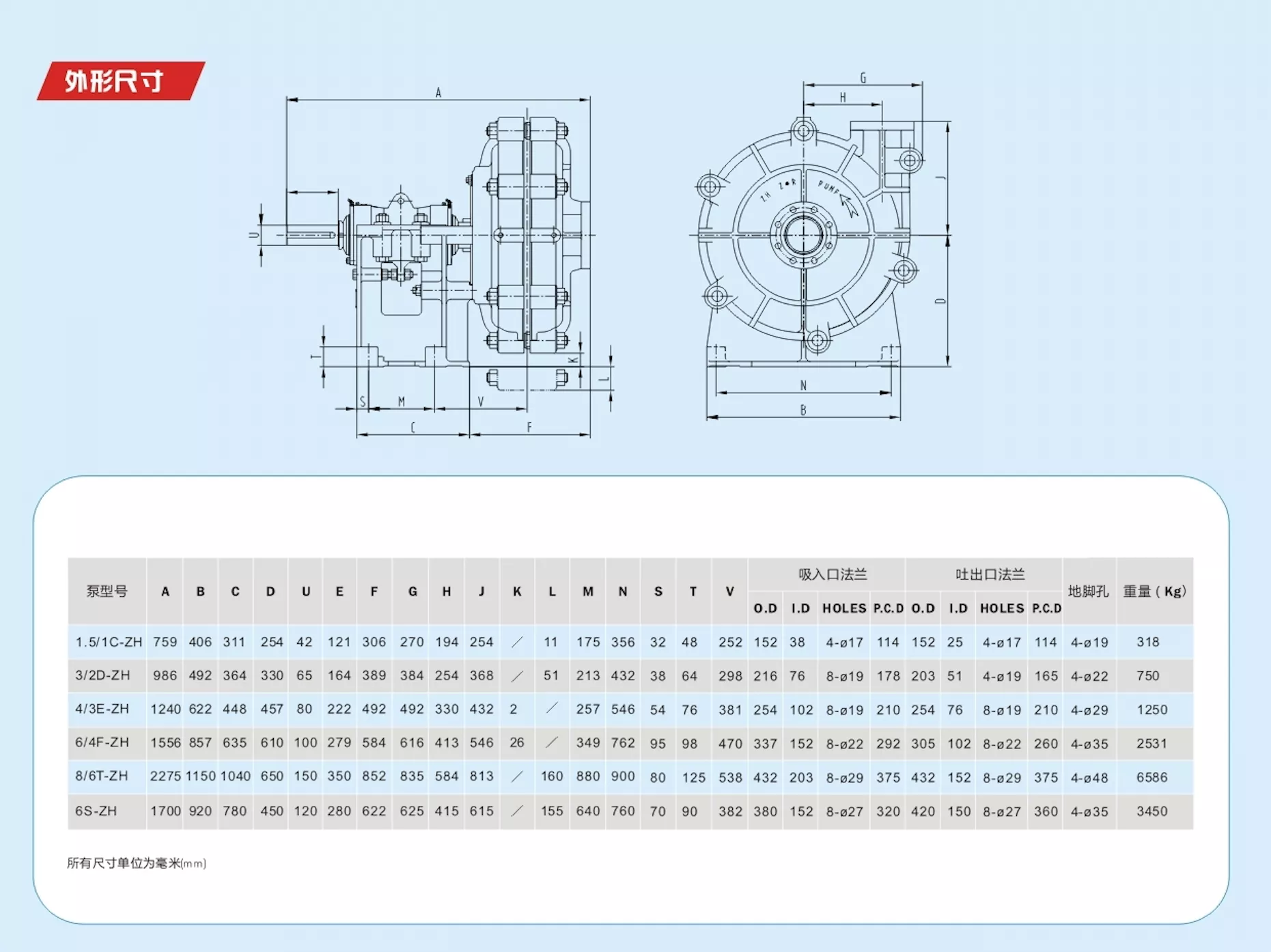Click the 1.5/1C-ZH model row label
This screenshot has width=1271, height=952.
pyautogui.click(x=109, y=642)
